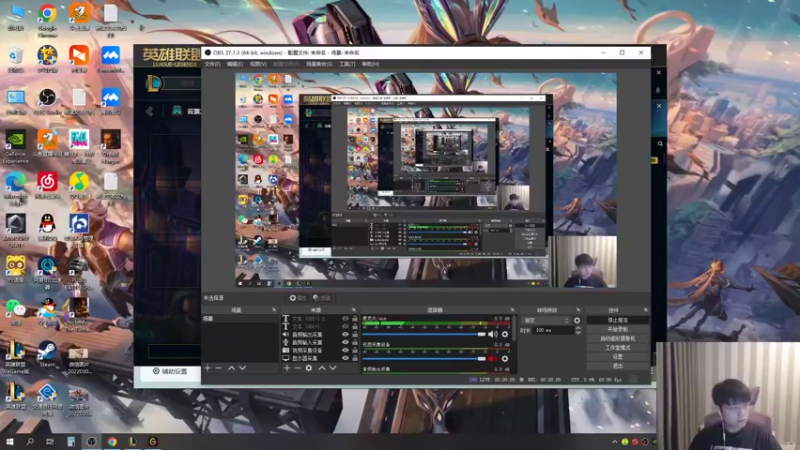Toggle lock on 显示器采集 source
800x450 pixels.
click(x=355, y=358)
